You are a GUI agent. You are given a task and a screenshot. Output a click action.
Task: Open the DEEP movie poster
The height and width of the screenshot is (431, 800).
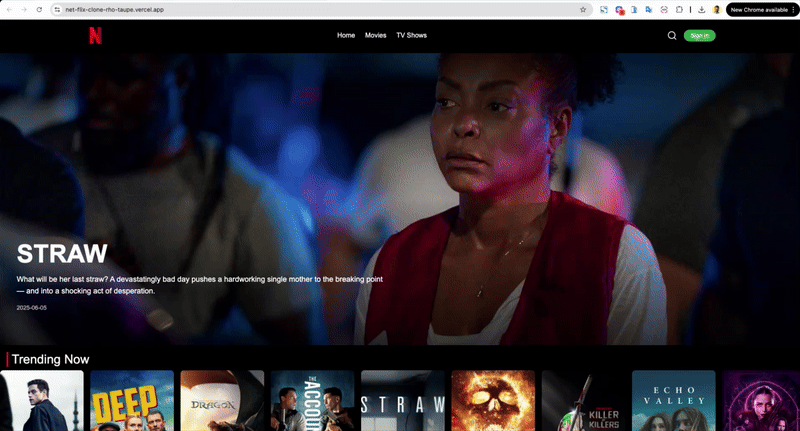[132, 401]
